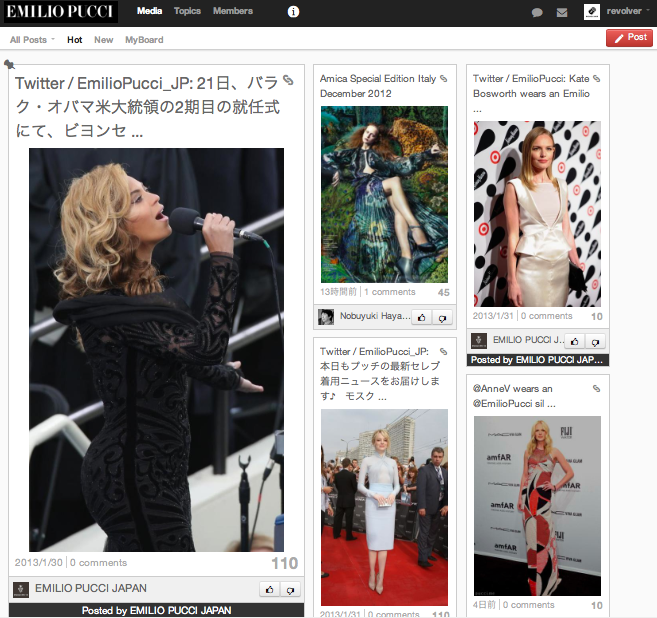The height and width of the screenshot is (618, 657).
Task: Open 0 comments on Beyonce post
Action: tap(98, 563)
